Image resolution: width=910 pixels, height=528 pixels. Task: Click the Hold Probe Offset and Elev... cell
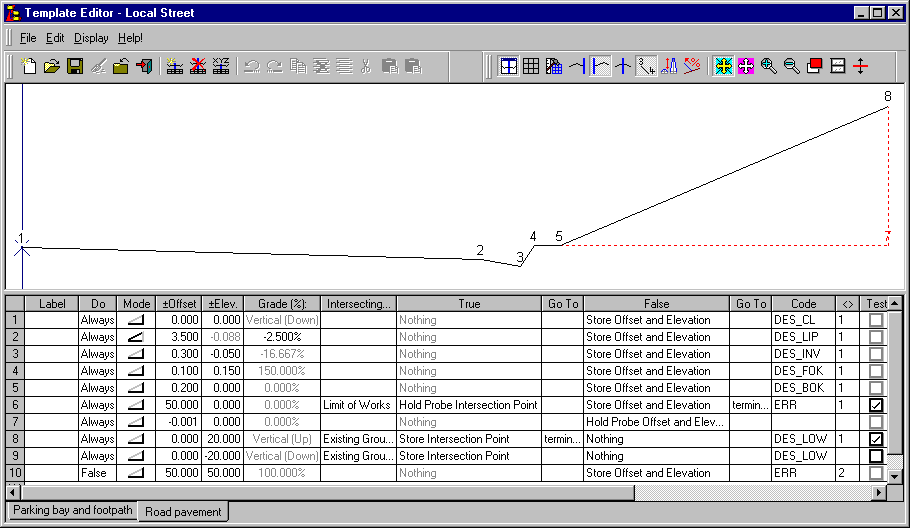656,422
